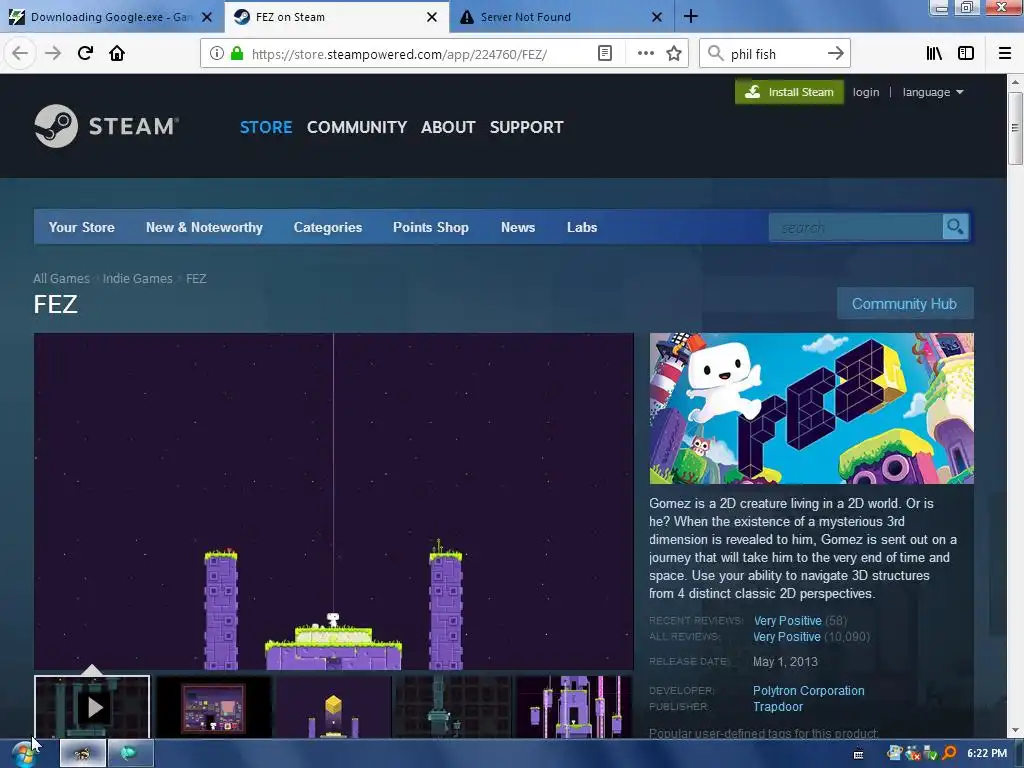Click the page vertical scrollbar thumb

1015,128
